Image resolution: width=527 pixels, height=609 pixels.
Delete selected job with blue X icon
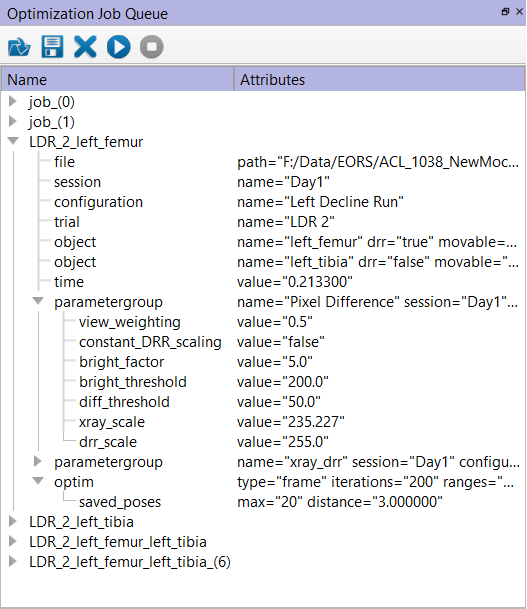click(85, 47)
